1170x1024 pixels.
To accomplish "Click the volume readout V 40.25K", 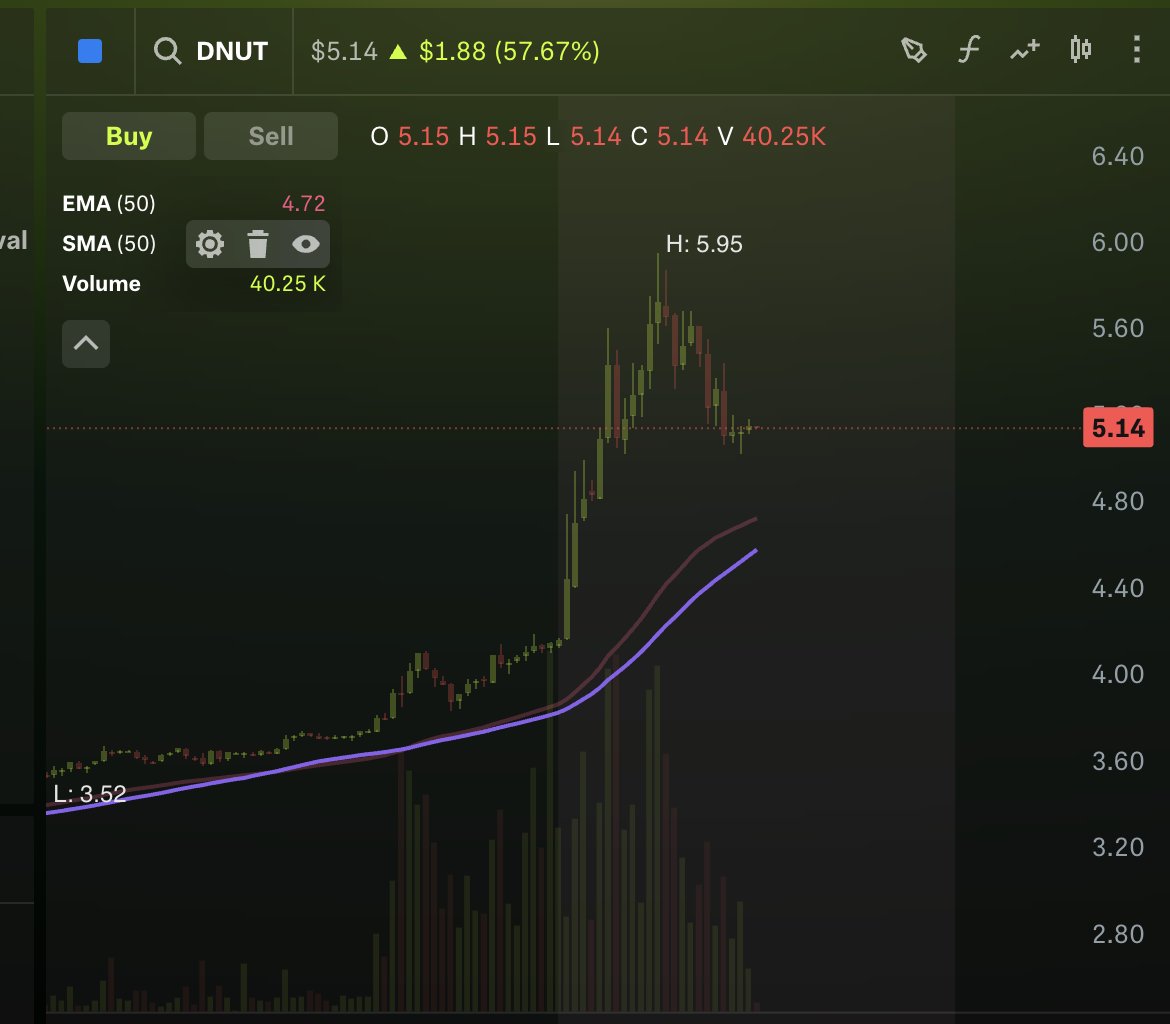I will (772, 137).
